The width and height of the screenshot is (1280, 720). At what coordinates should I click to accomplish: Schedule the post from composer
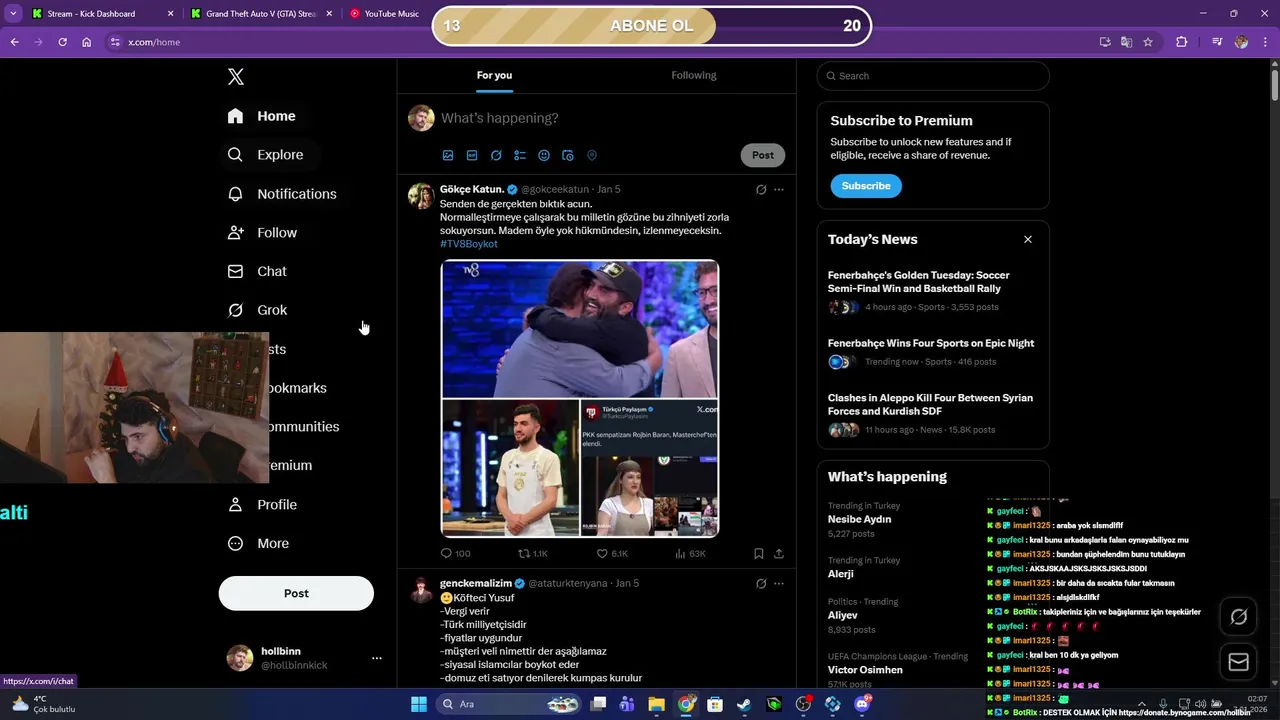tap(568, 156)
